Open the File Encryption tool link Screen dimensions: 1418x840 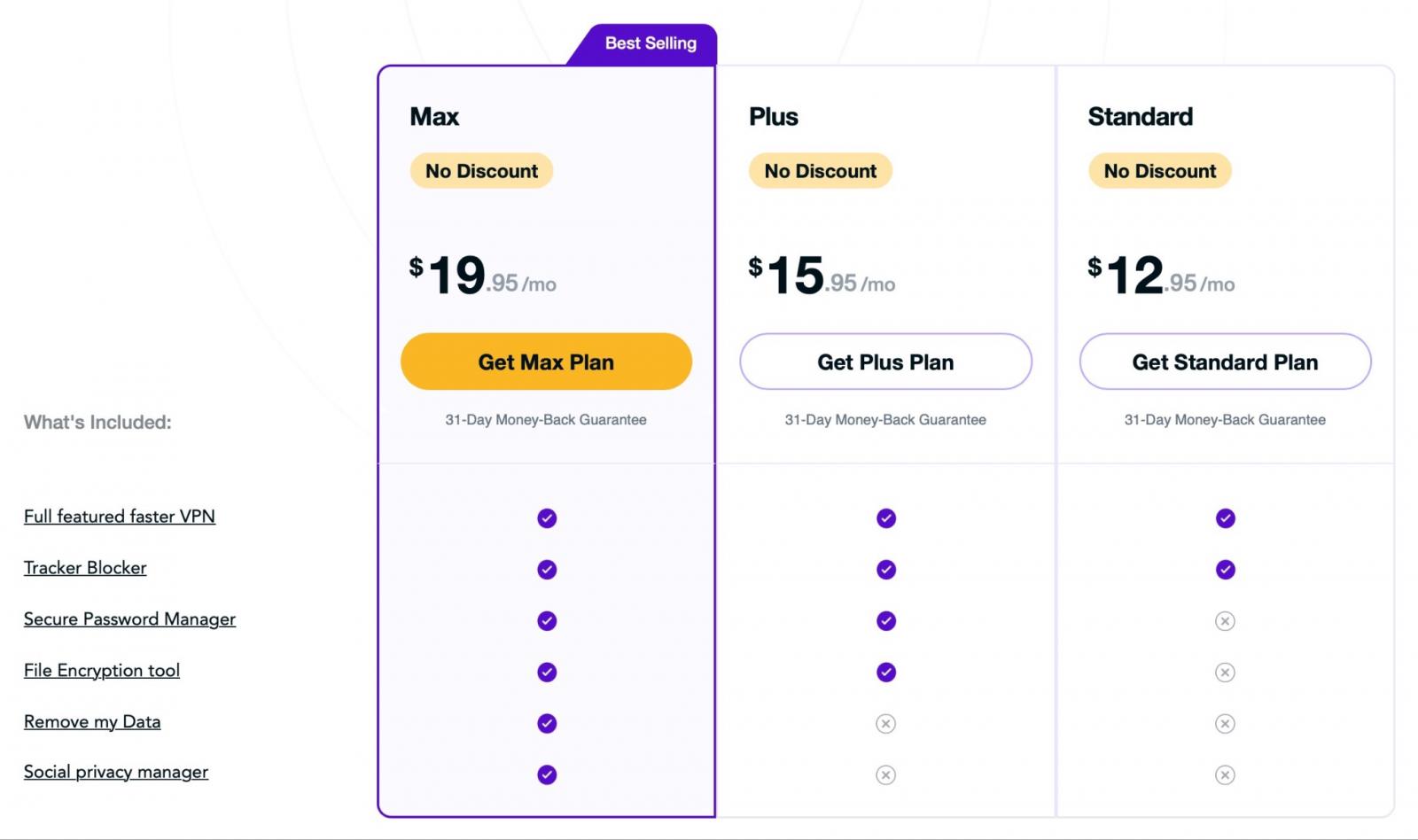click(102, 671)
